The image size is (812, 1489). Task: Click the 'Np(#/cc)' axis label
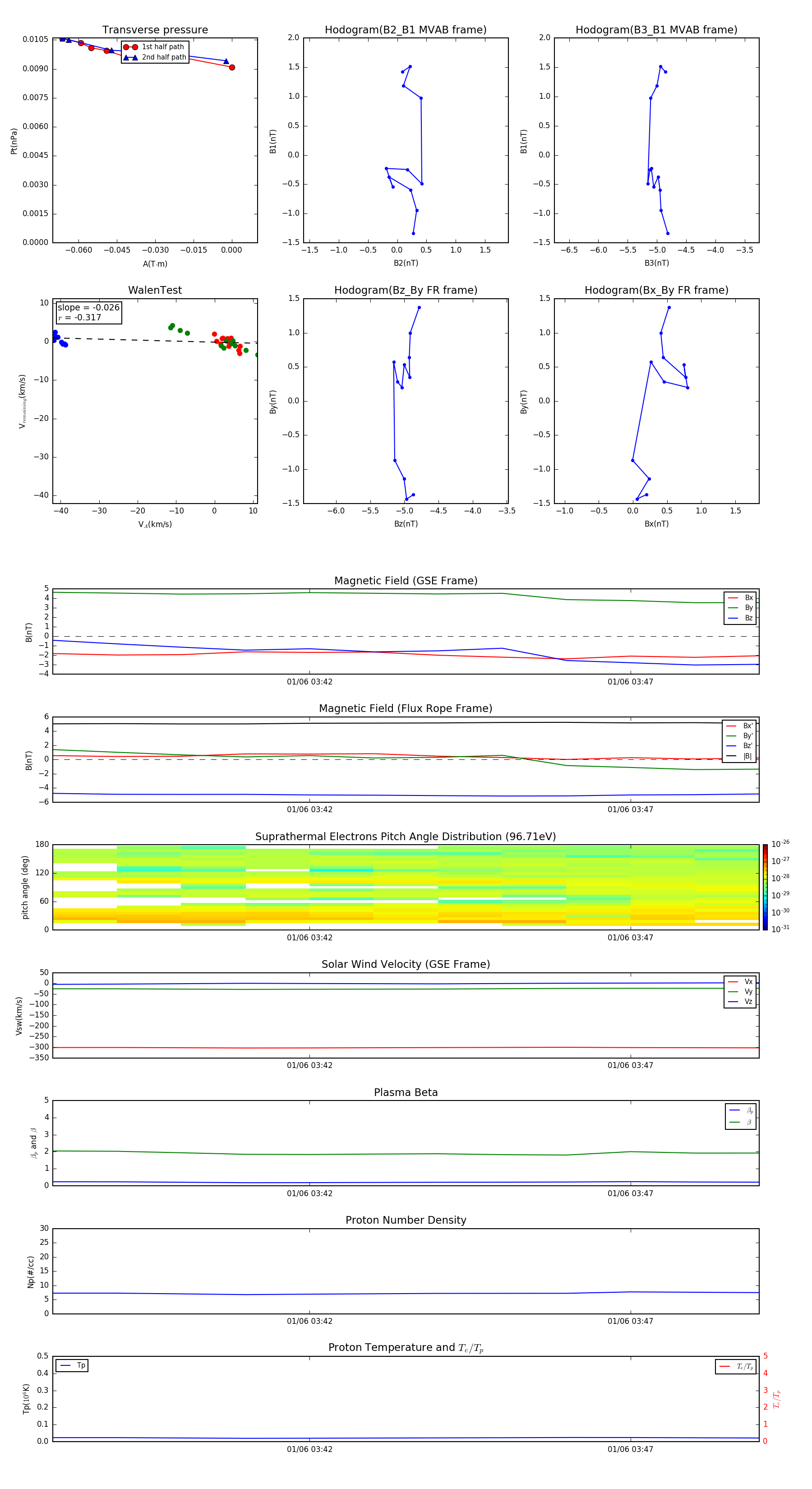[x=31, y=1271]
